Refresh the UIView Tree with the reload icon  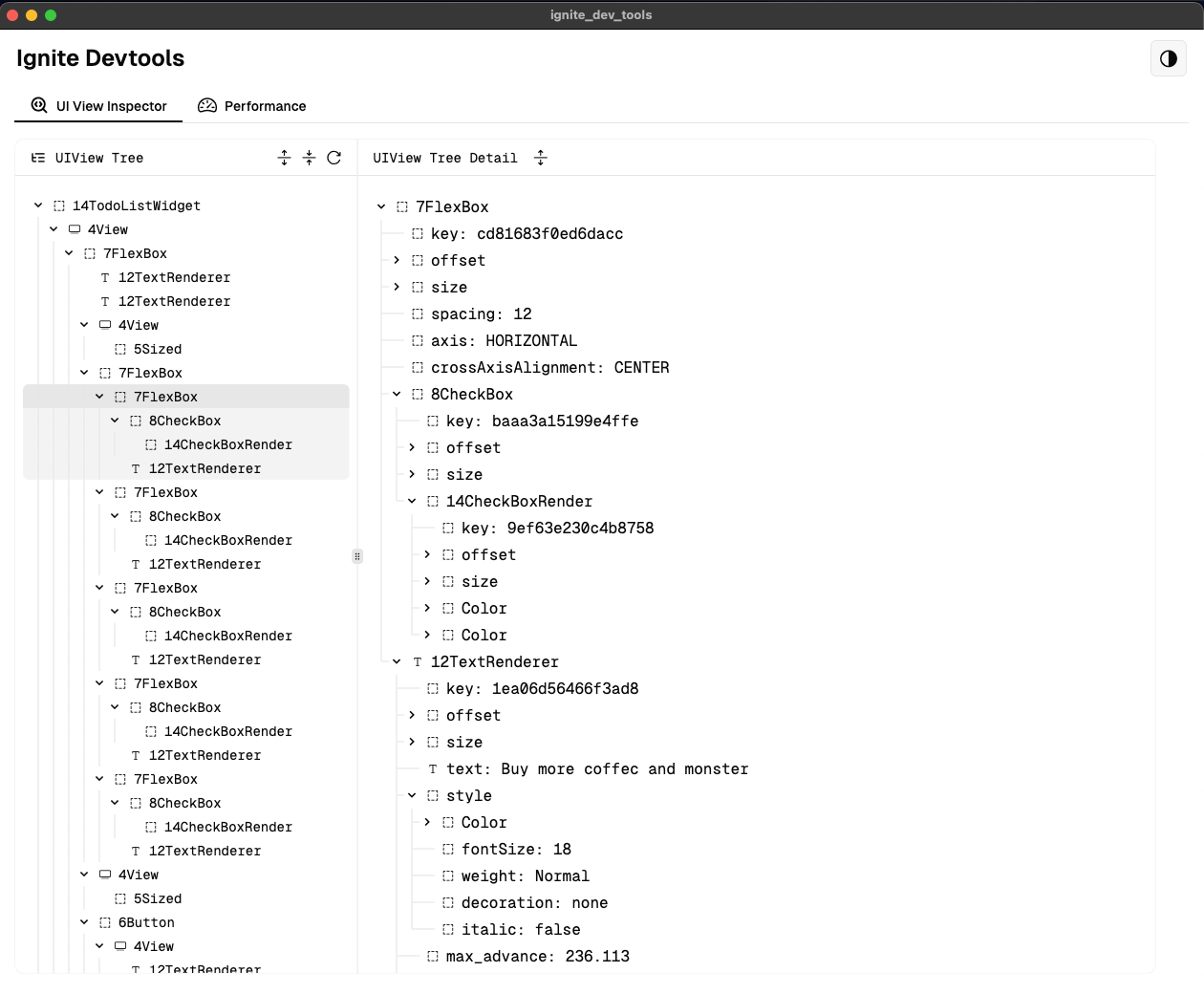pos(333,158)
